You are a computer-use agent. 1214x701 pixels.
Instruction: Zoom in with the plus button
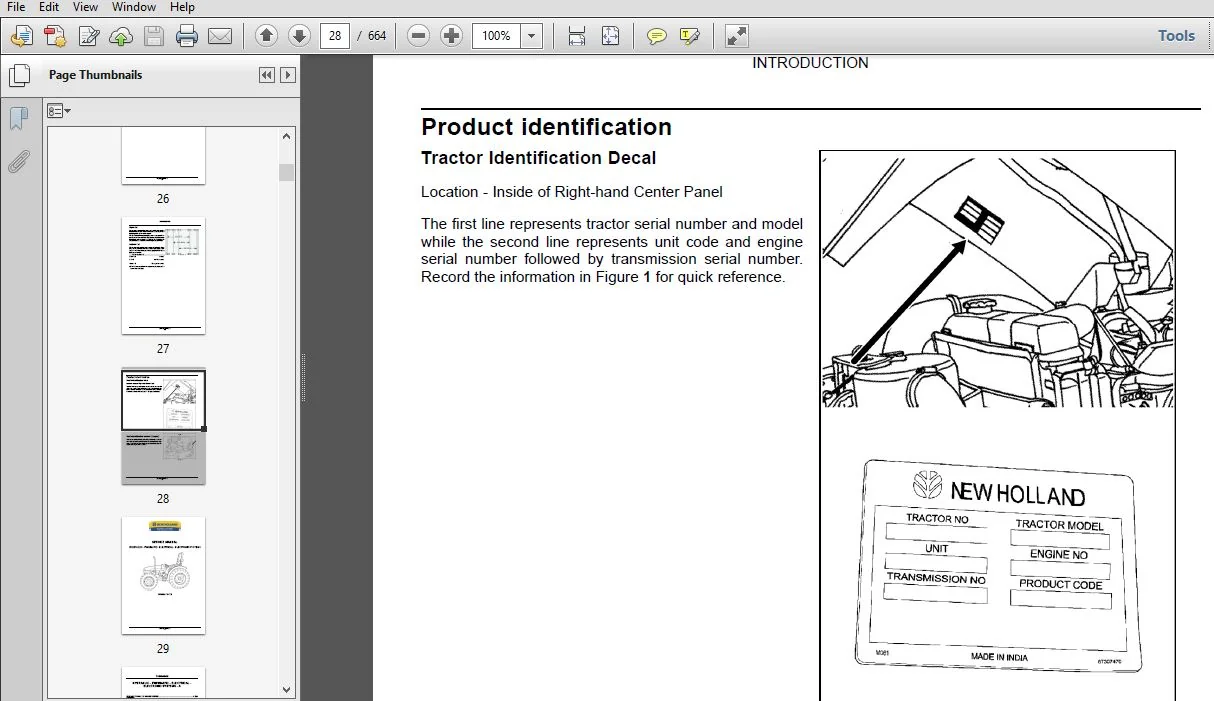(452, 36)
